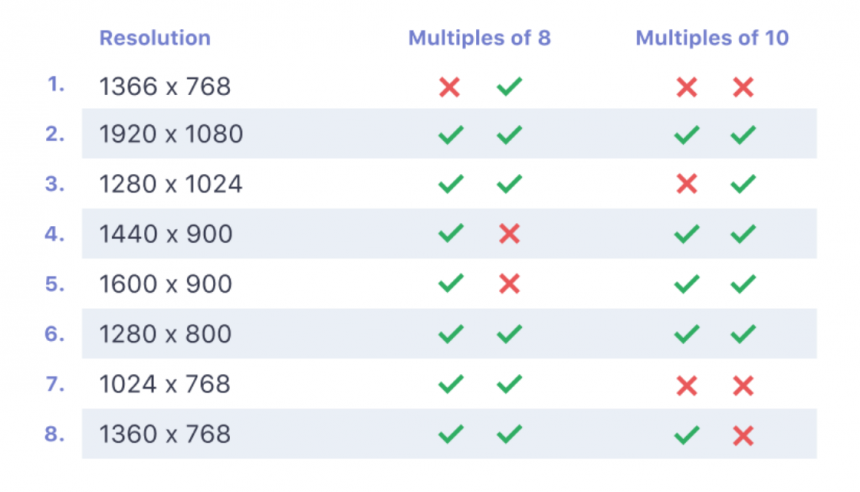The height and width of the screenshot is (492, 860).
Task: Click the Multiples of 8 column header
Action: click(479, 38)
